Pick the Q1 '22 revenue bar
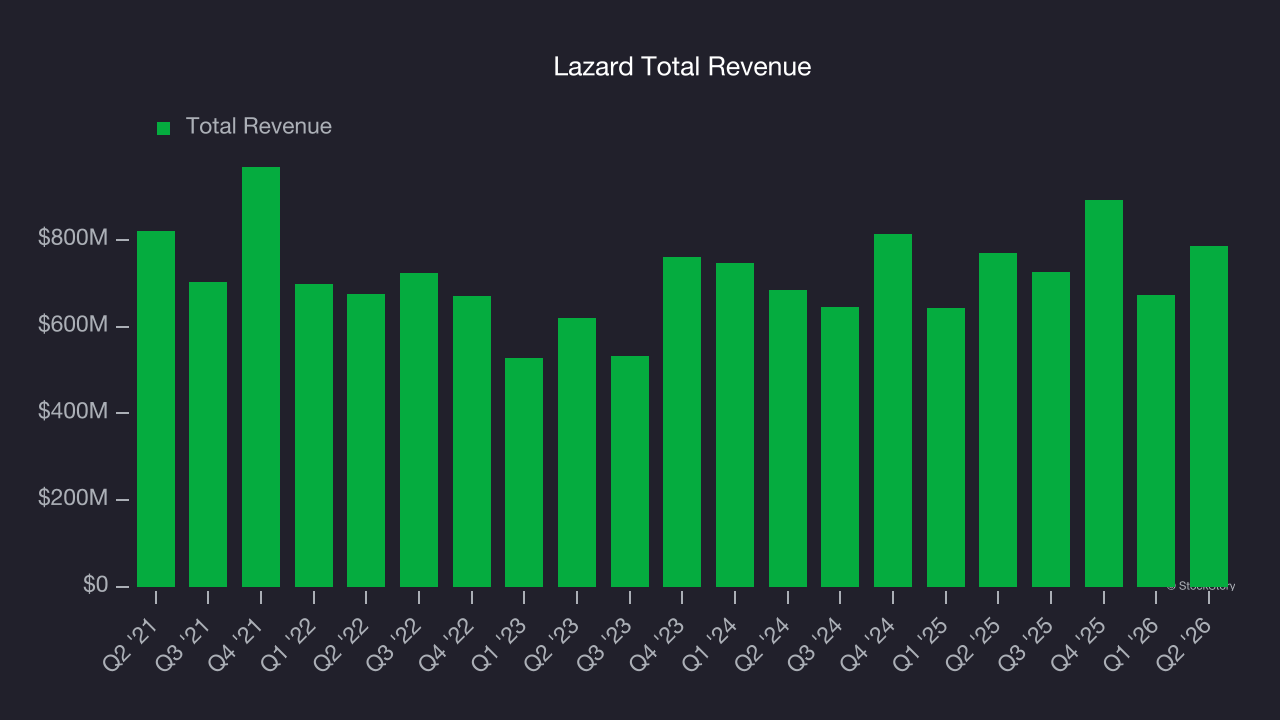This screenshot has height=720, width=1280. coord(314,435)
